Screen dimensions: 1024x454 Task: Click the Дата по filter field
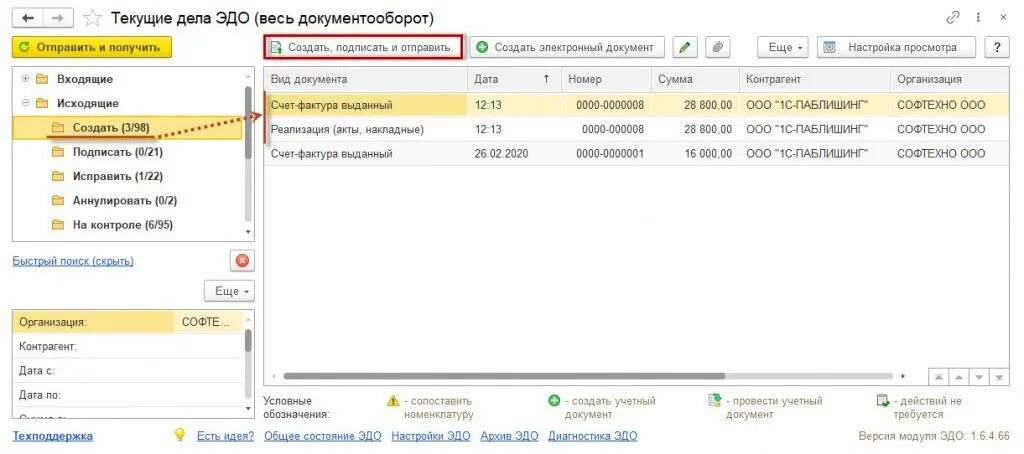tap(127, 395)
